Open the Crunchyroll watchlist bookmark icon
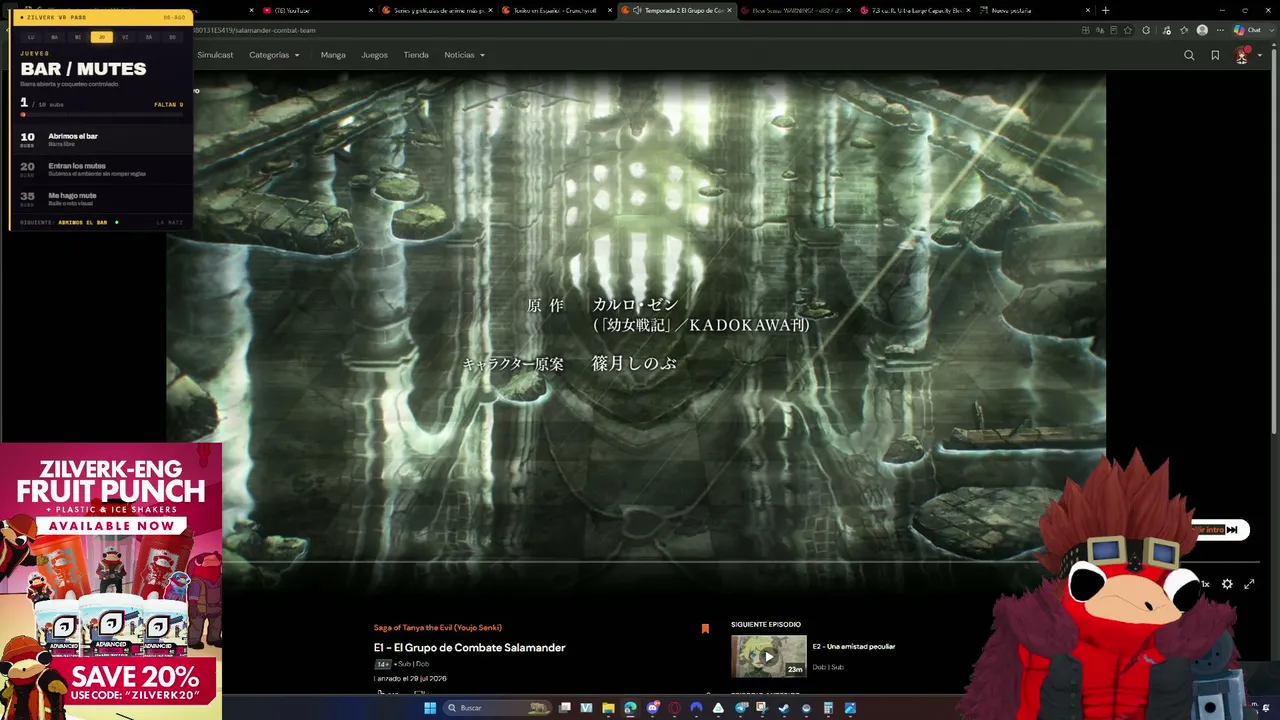This screenshot has height=720, width=1280. 1215,55
